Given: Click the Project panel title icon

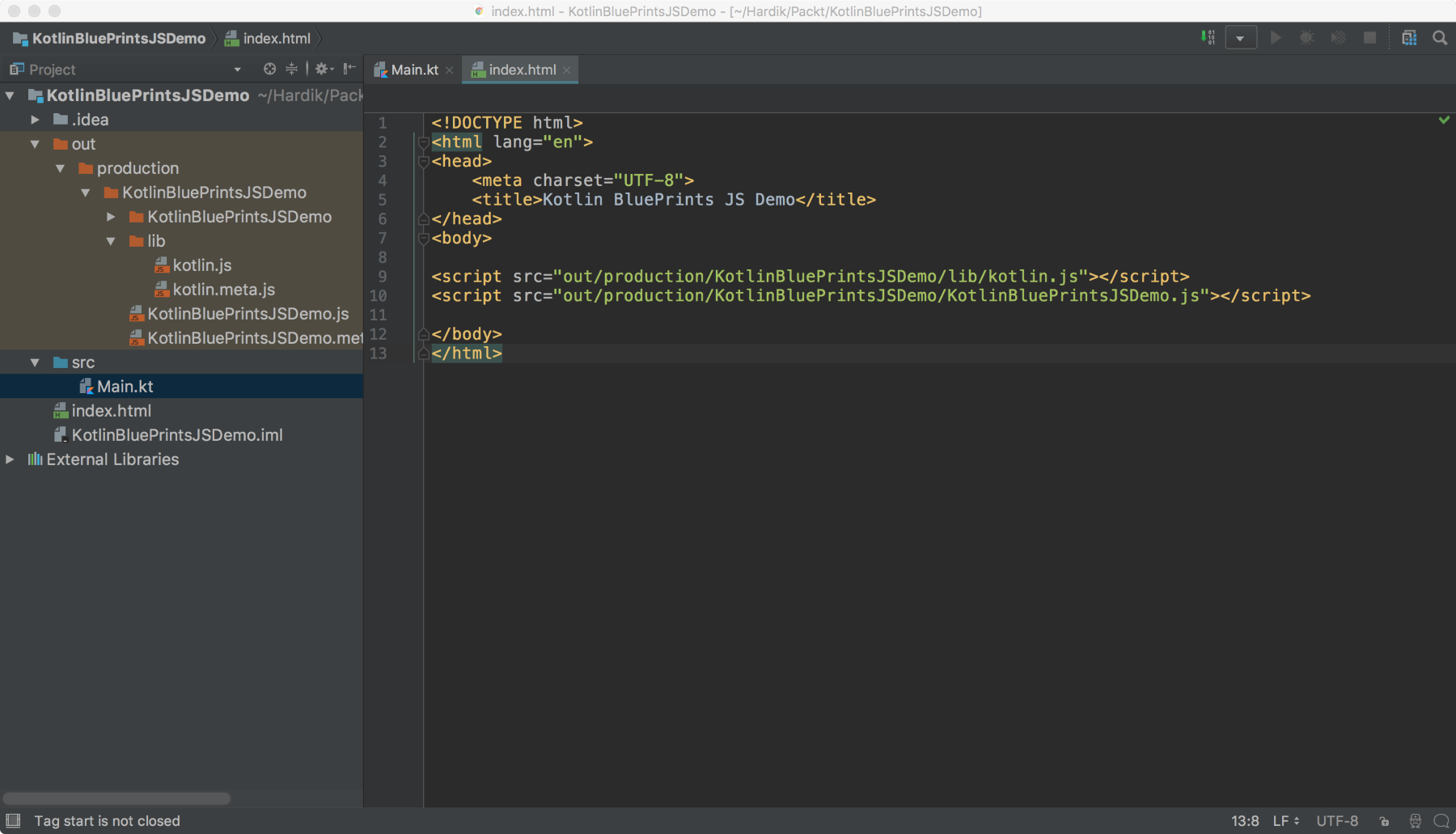Looking at the screenshot, I should 16,69.
